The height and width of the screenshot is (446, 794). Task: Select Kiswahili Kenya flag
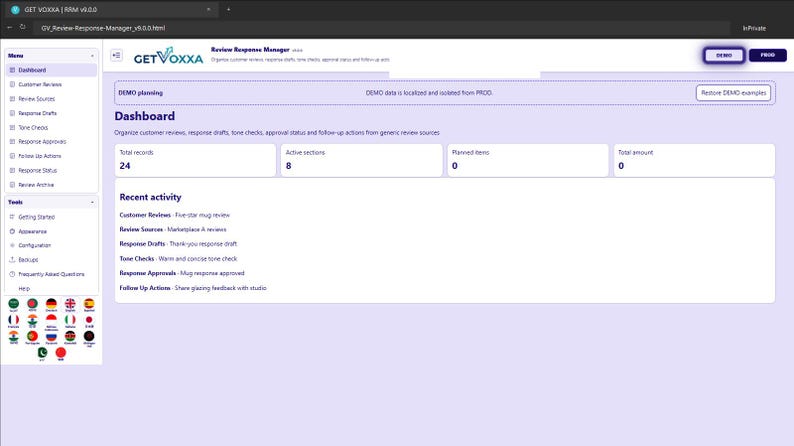pos(70,338)
